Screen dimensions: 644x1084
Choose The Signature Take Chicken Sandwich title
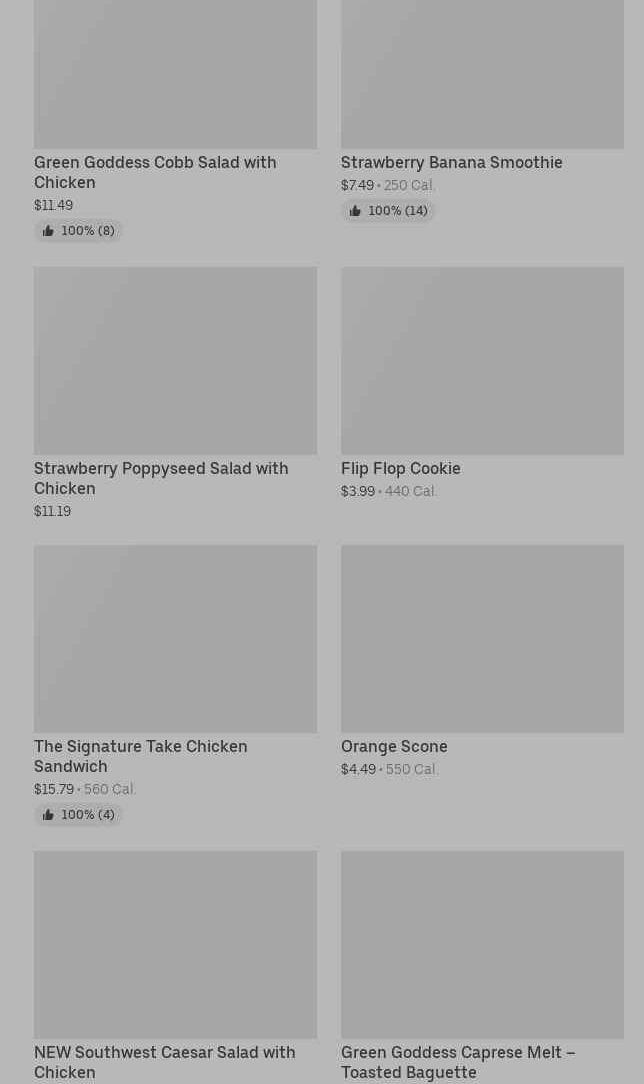140,756
